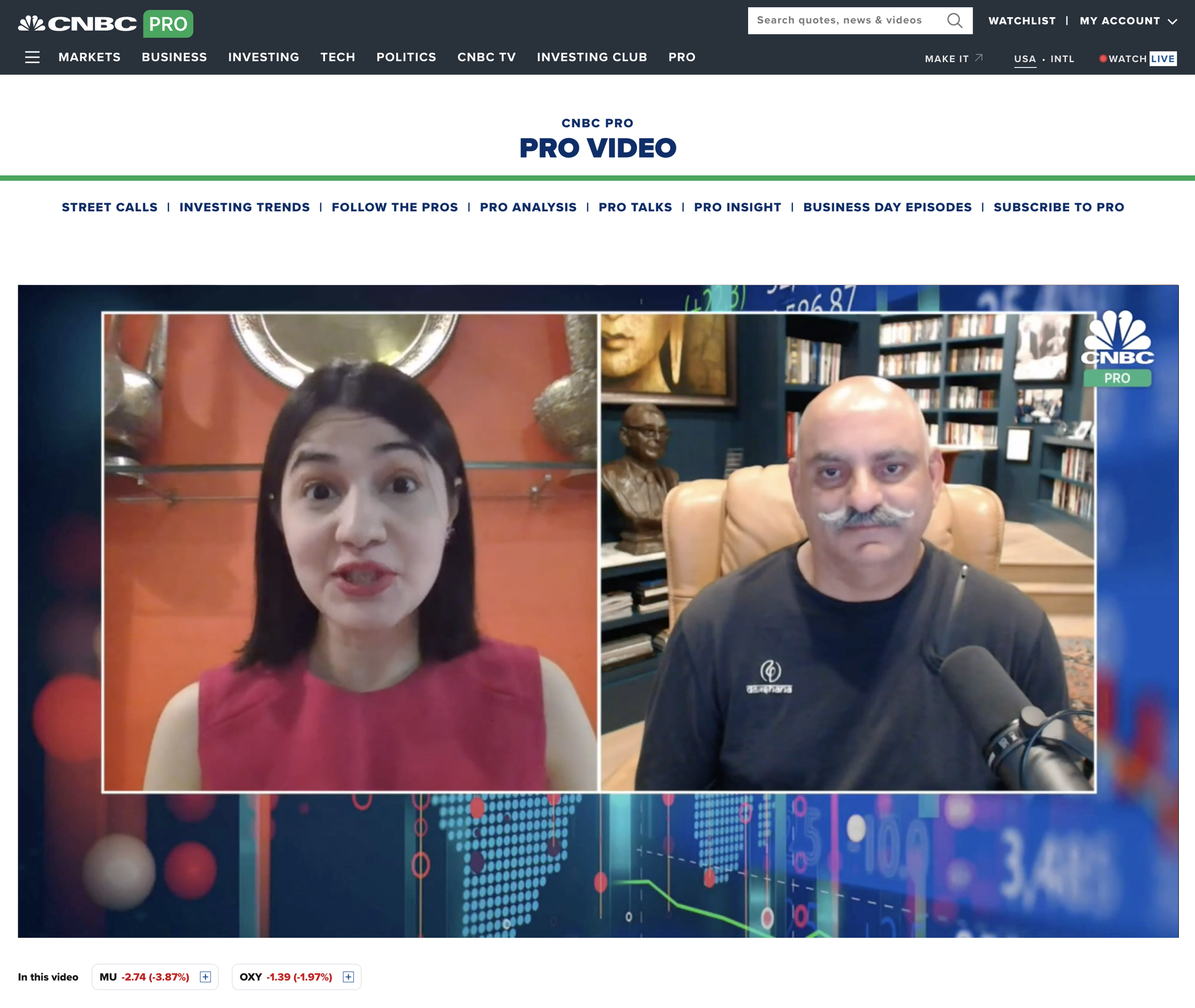Viewport: 1195px width, 1008px height.
Task: Switch to INTL edition
Action: click(1062, 59)
